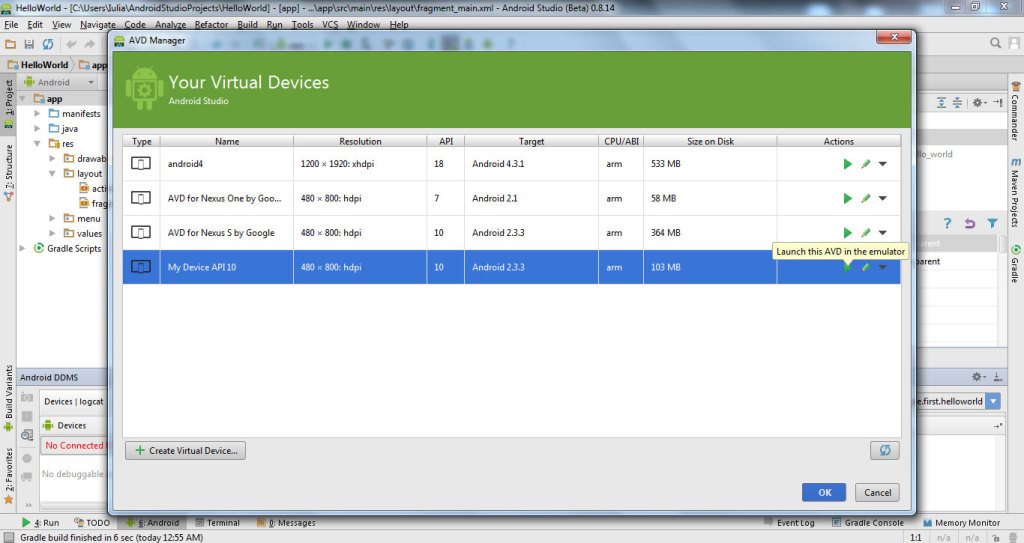Viewport: 1024px width, 543px height.
Task: Open the Edit menu
Action: tap(35, 25)
